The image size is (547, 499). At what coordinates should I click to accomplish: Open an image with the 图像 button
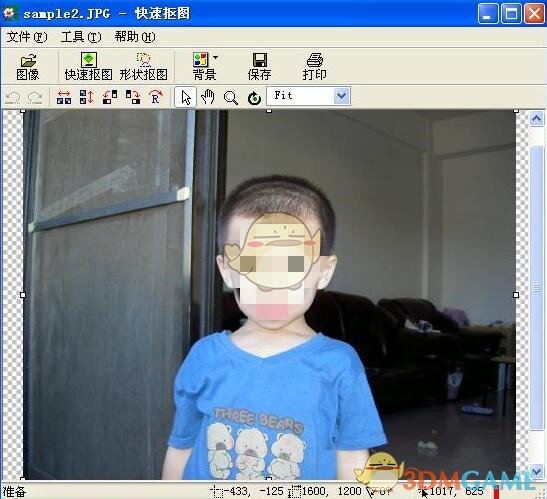(x=28, y=67)
